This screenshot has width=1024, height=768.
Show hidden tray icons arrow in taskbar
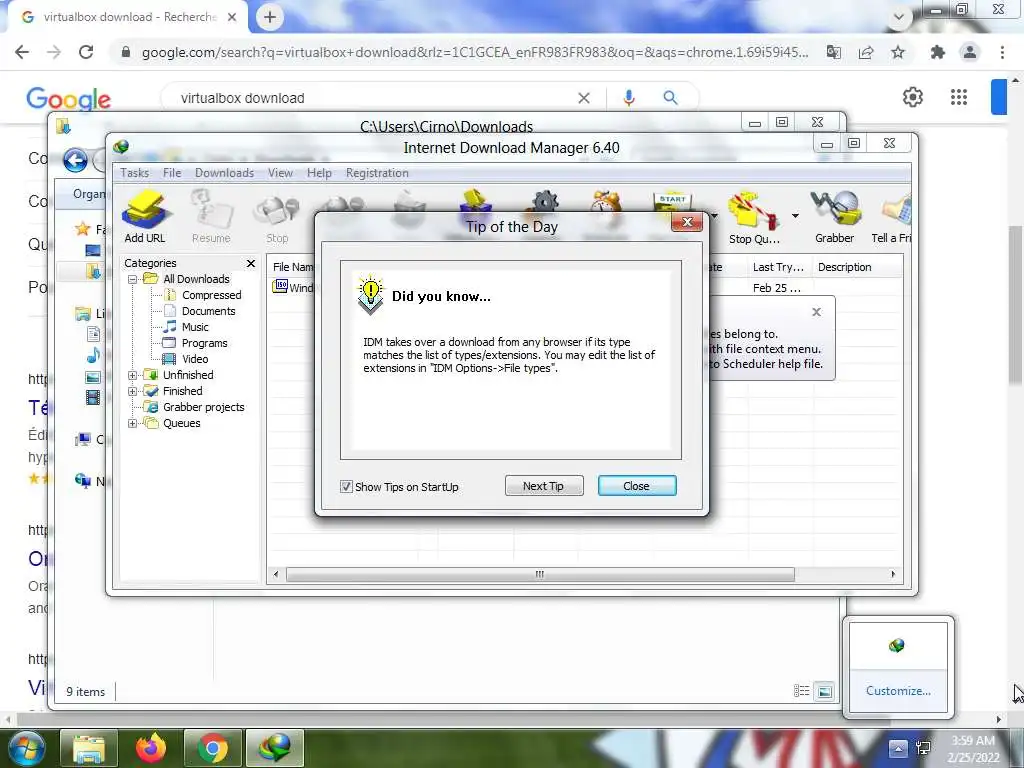pos(897,749)
